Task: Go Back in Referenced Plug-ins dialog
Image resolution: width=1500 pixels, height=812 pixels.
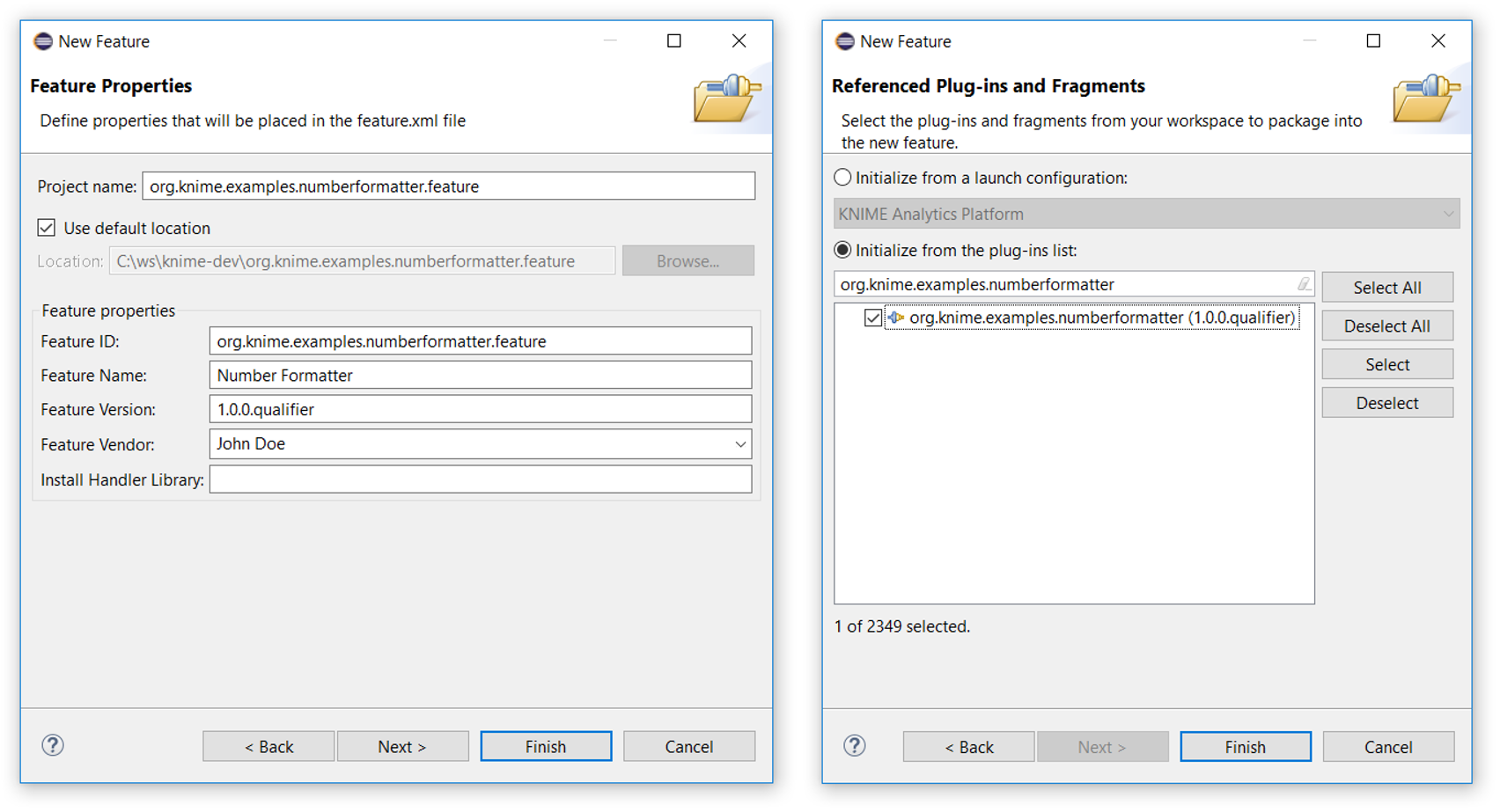Action: [x=968, y=747]
